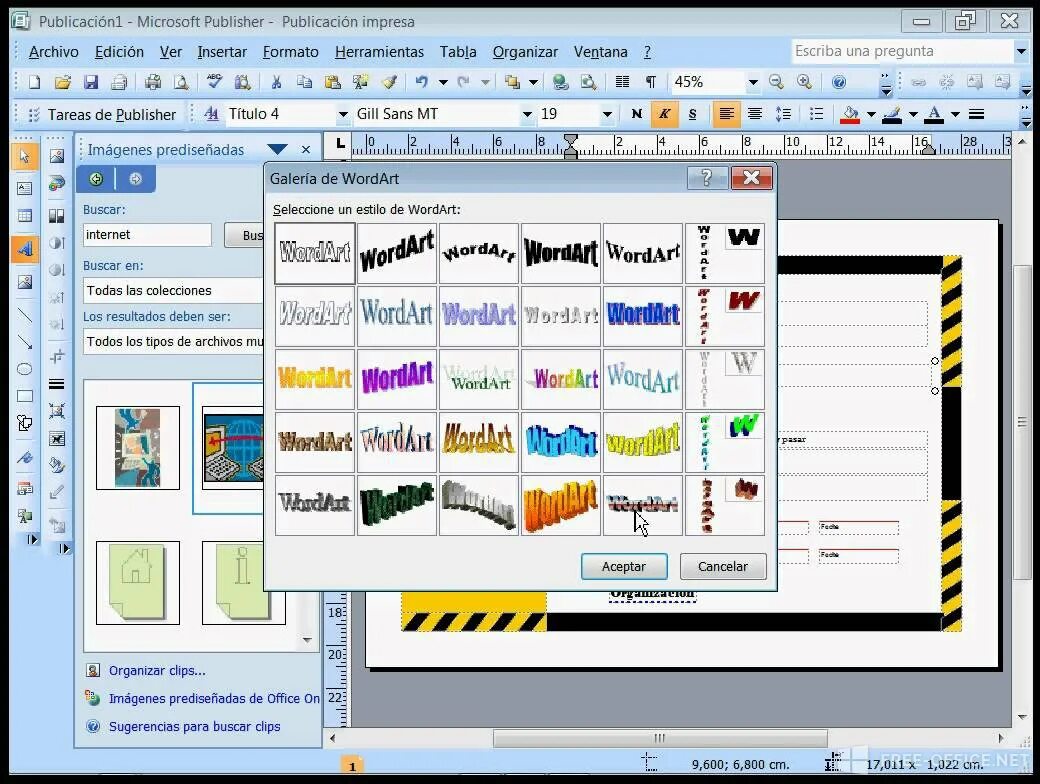This screenshot has height=784, width=1040.
Task: Select the globe and computer clip art
Action: (234, 448)
